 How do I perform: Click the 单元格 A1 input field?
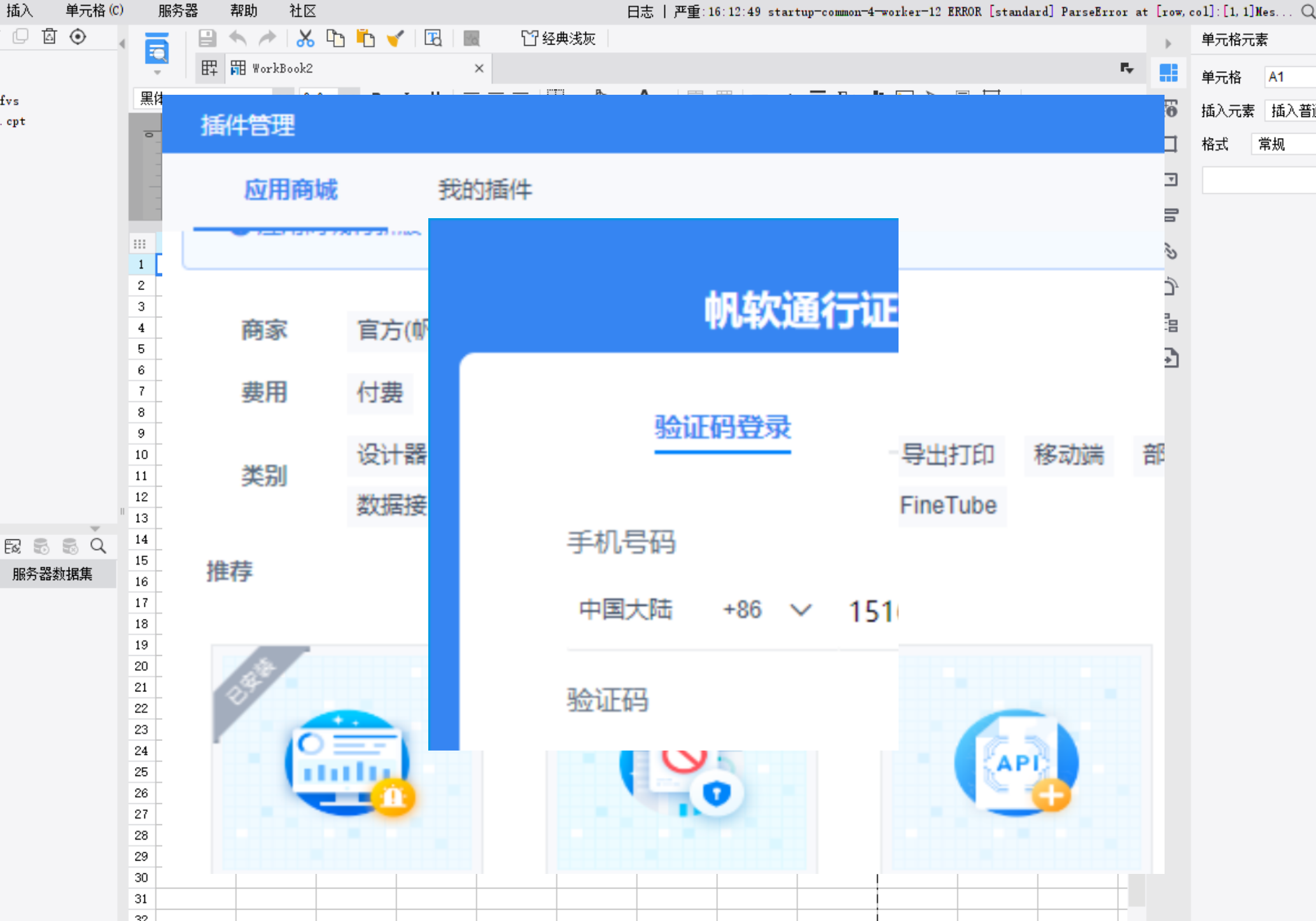[1290, 77]
